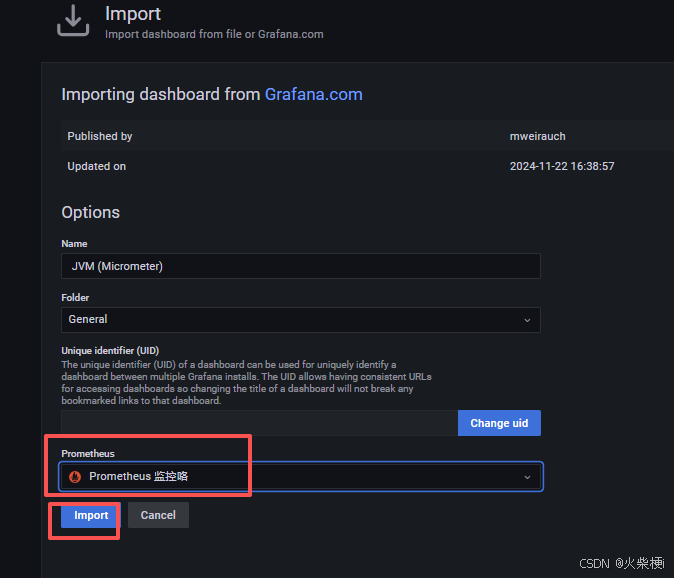This screenshot has height=578, width=674.
Task: Click the subtitle Import dashboard from file or Grafana.com
Action: 214,34
